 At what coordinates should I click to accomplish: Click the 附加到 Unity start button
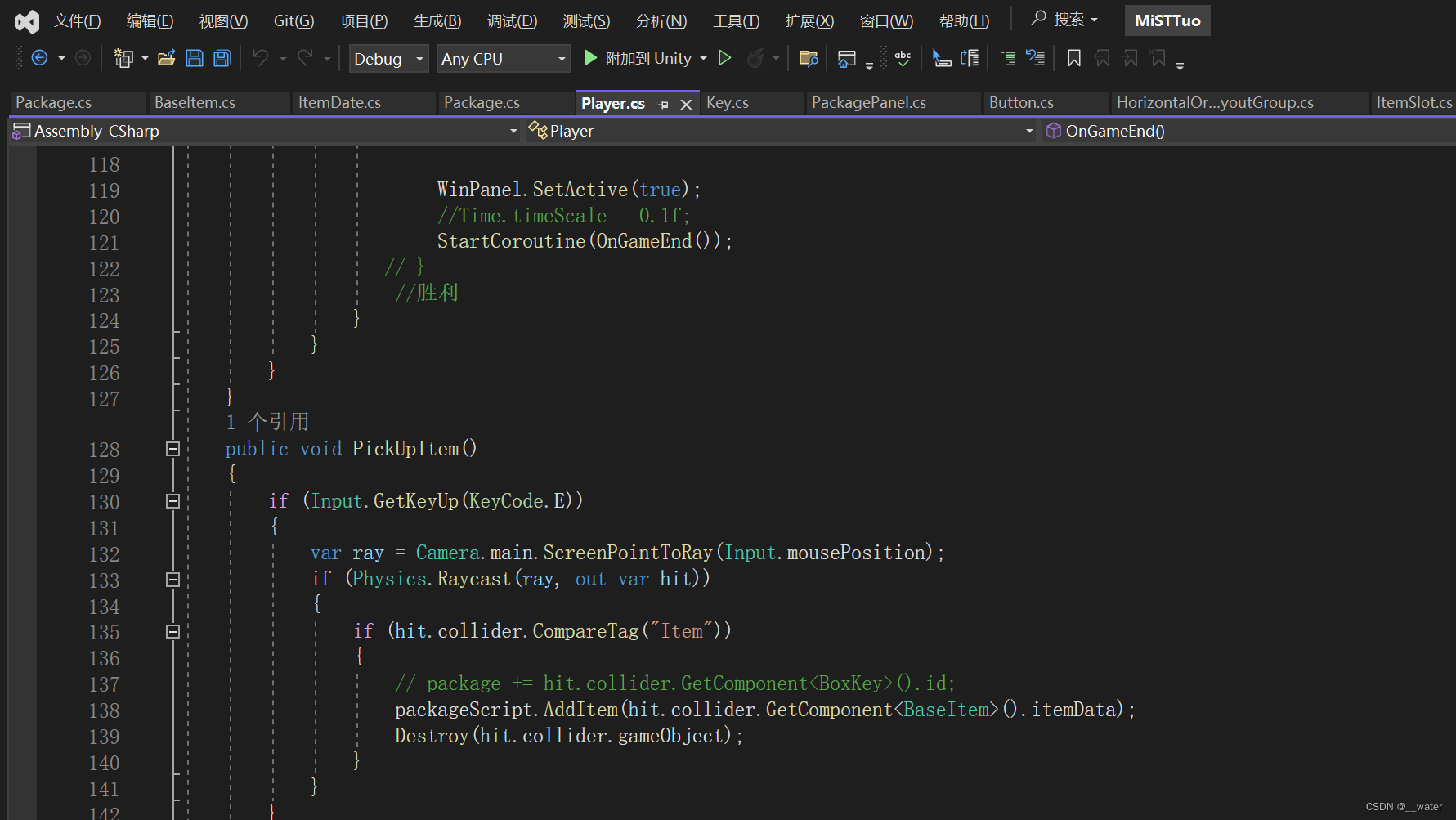(637, 59)
